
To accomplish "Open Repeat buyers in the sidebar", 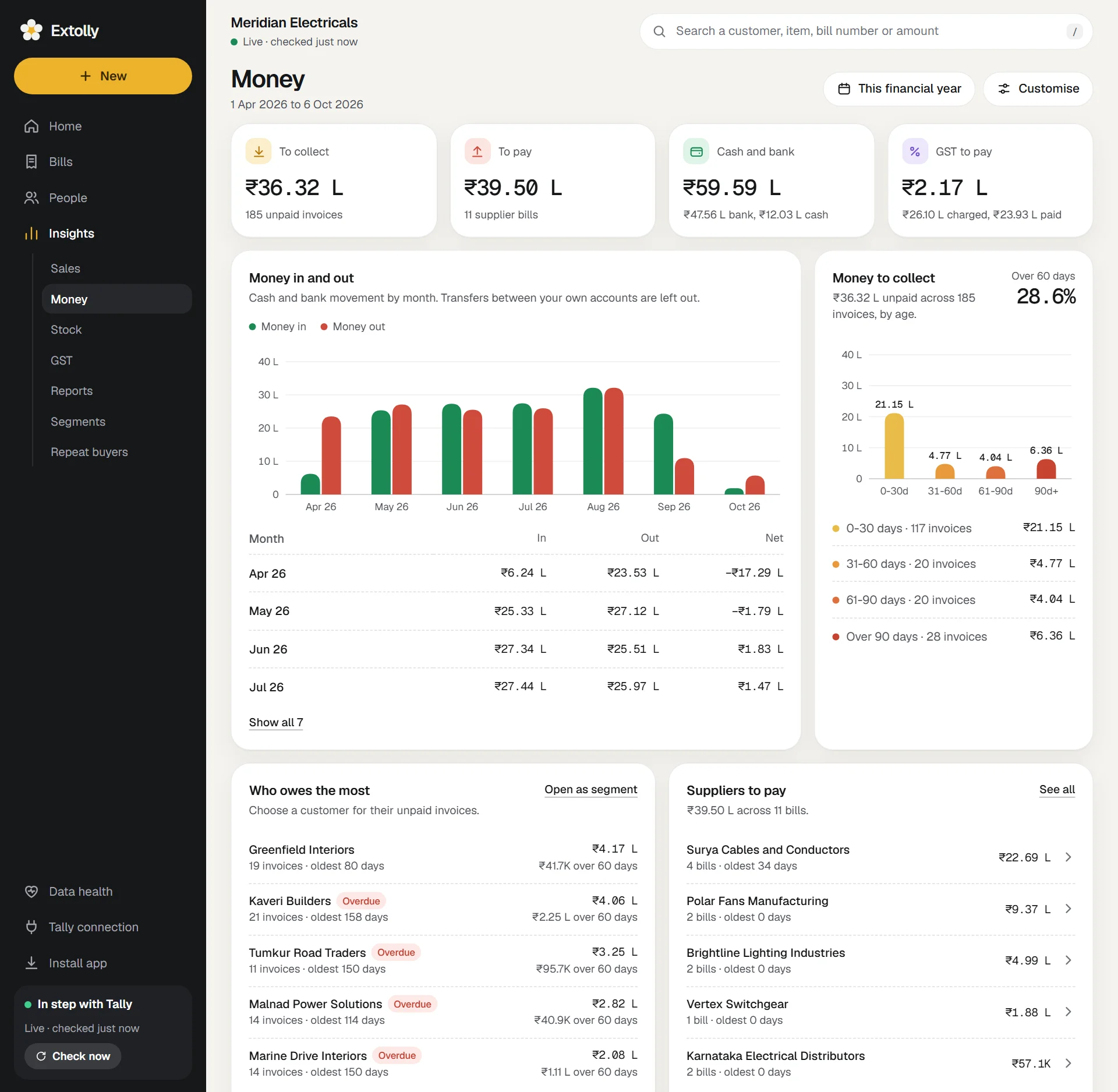I will [x=117, y=452].
